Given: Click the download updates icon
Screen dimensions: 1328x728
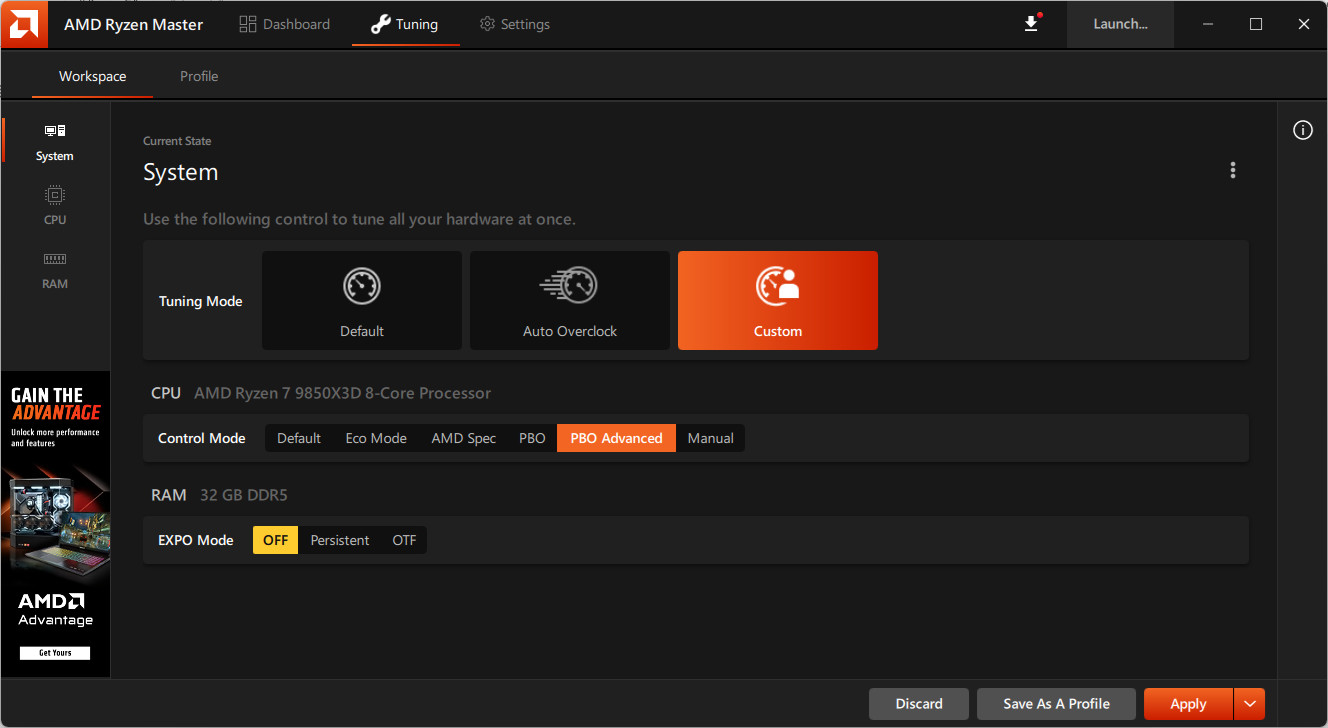Looking at the screenshot, I should (x=1032, y=24).
